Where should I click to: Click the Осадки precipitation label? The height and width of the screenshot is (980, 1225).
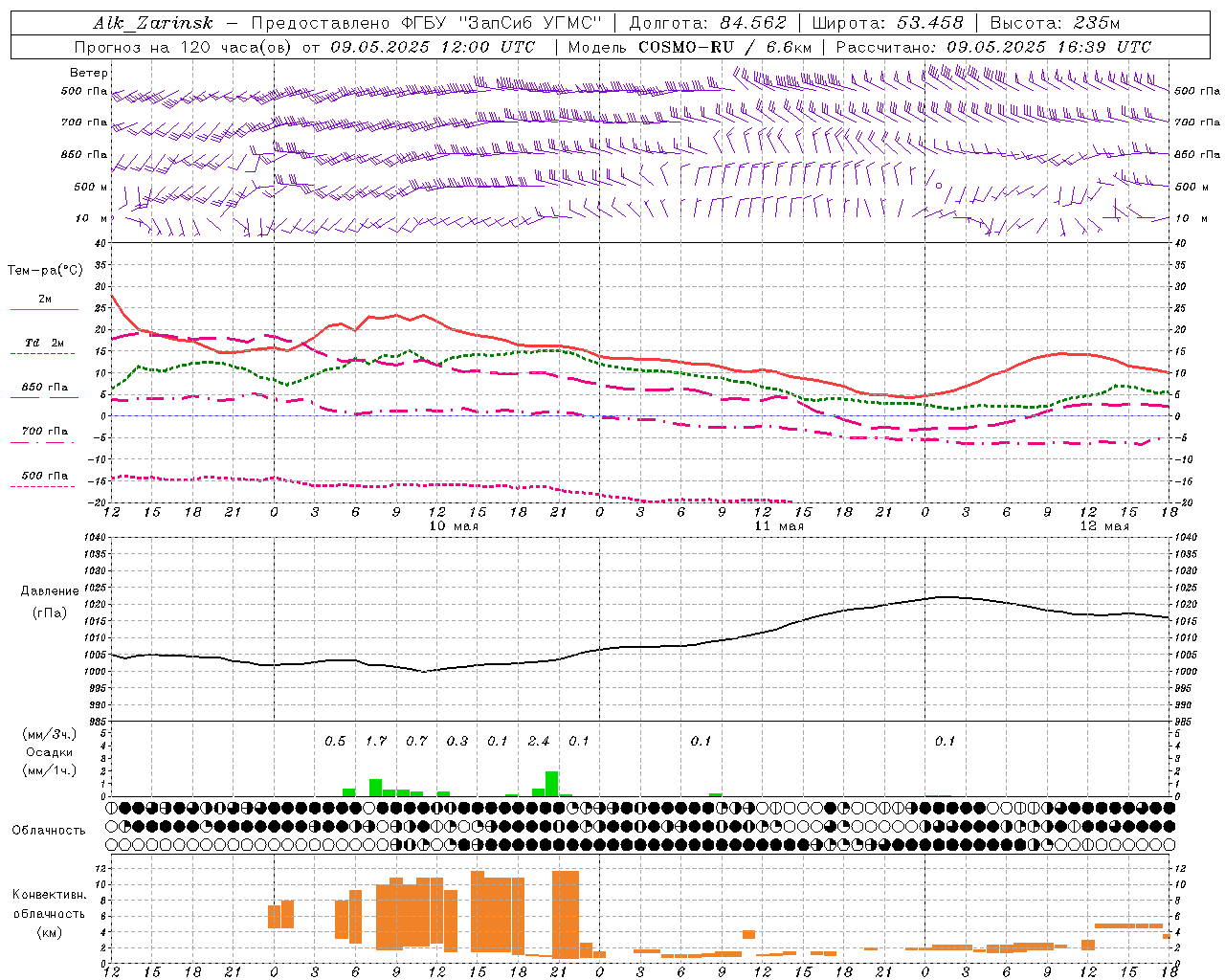coord(50,752)
